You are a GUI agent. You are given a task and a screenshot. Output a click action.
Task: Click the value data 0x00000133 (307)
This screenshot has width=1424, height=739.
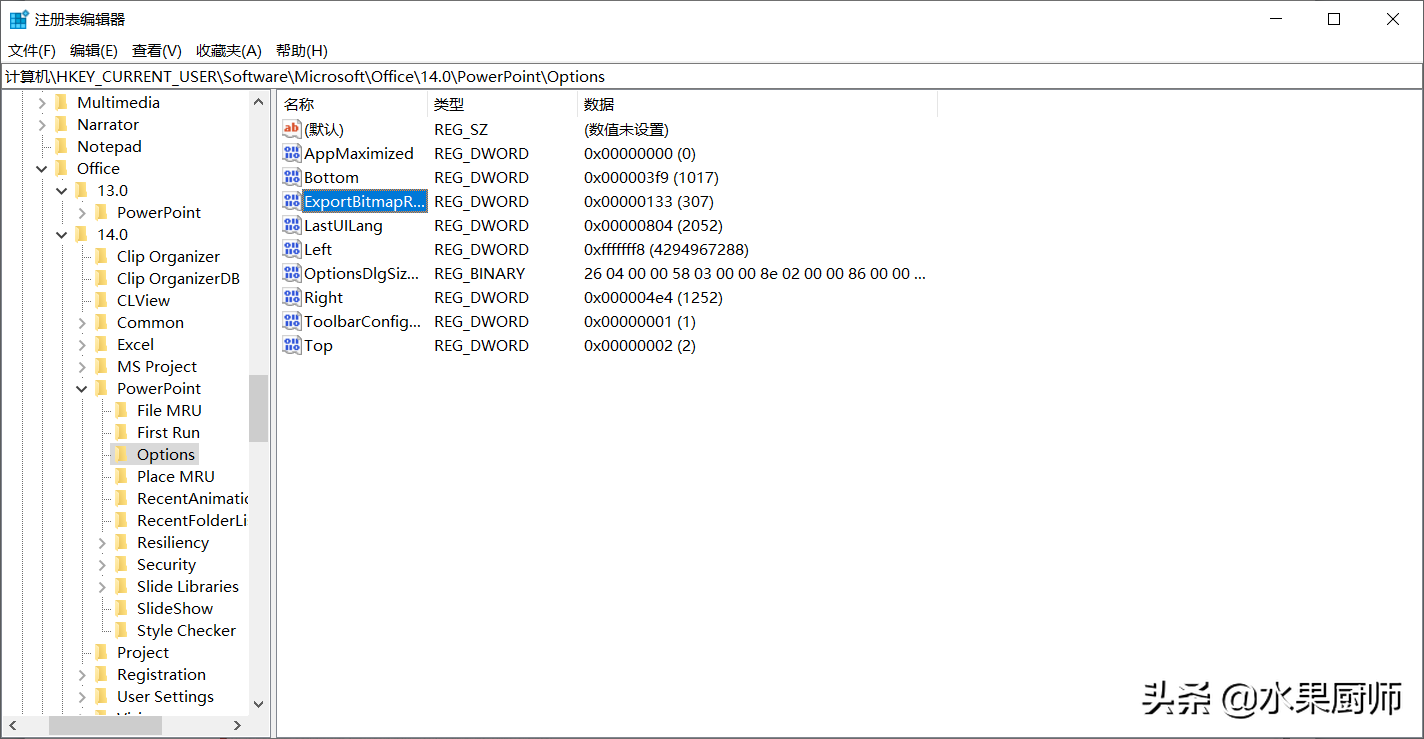pos(649,201)
